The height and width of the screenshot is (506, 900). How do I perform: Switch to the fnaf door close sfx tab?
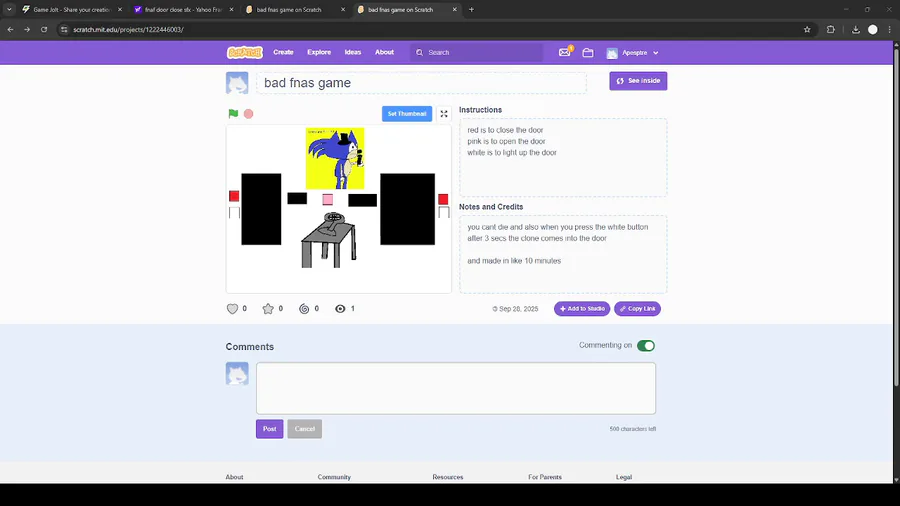[x=184, y=9]
